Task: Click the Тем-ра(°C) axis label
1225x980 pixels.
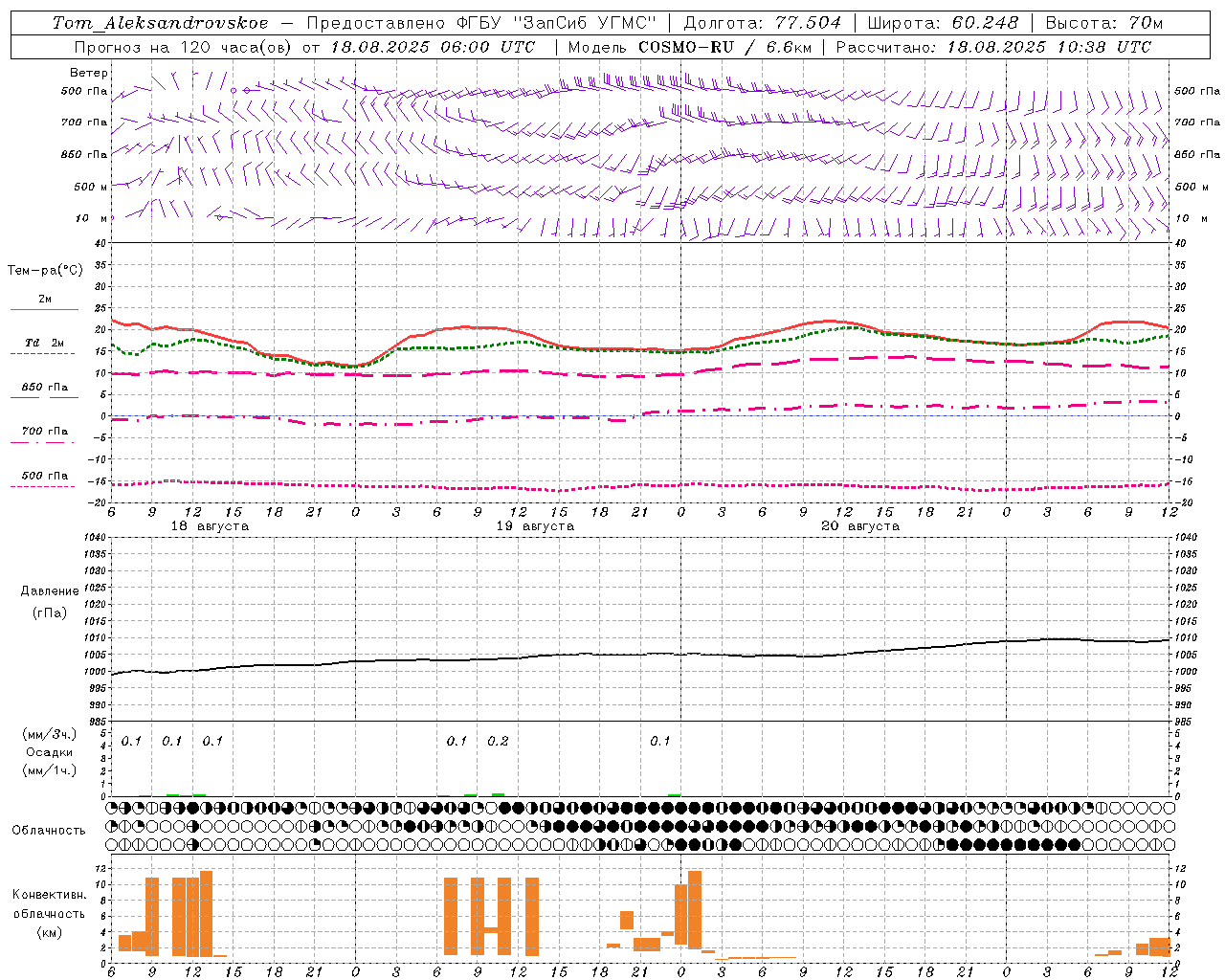Action: 45,271
